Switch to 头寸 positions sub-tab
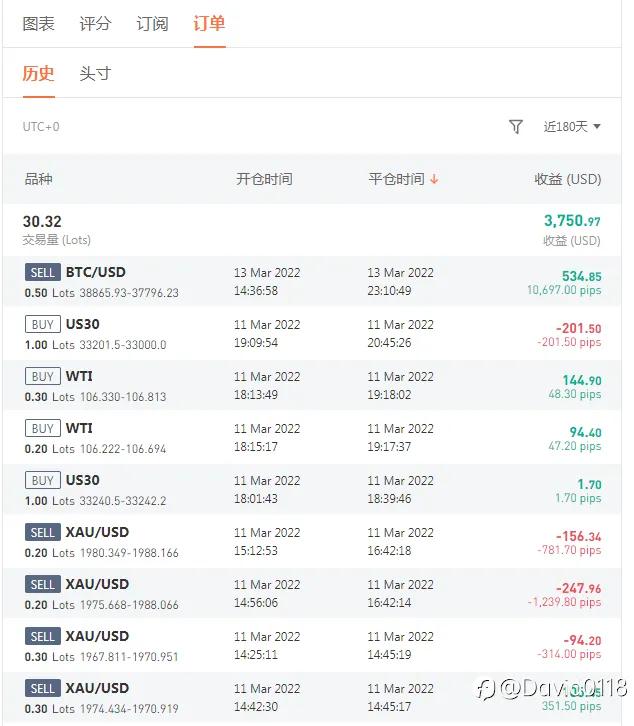Image resolution: width=634 pixels, height=726 pixels. click(x=95, y=74)
